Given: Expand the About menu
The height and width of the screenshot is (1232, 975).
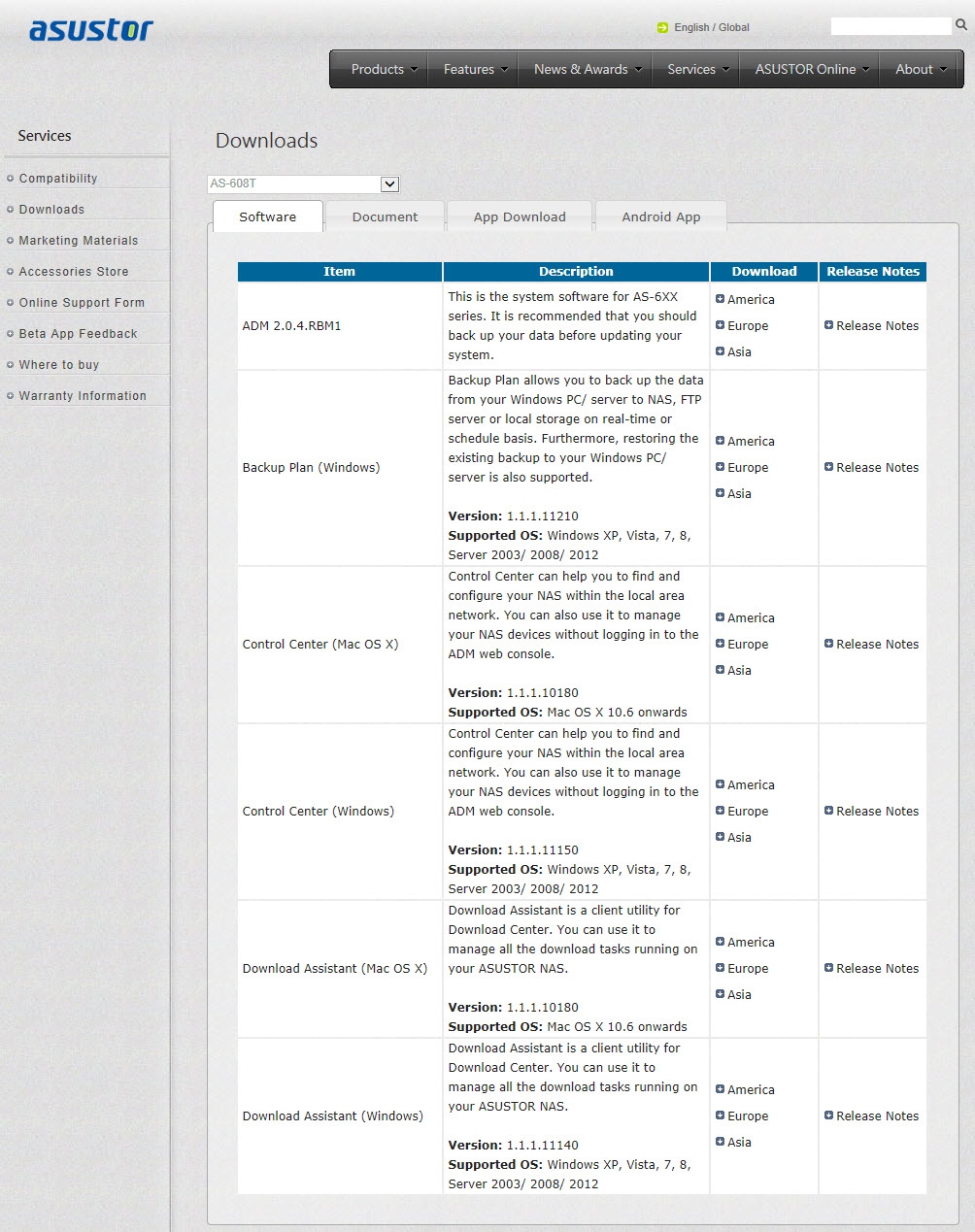Looking at the screenshot, I should click(x=921, y=69).
